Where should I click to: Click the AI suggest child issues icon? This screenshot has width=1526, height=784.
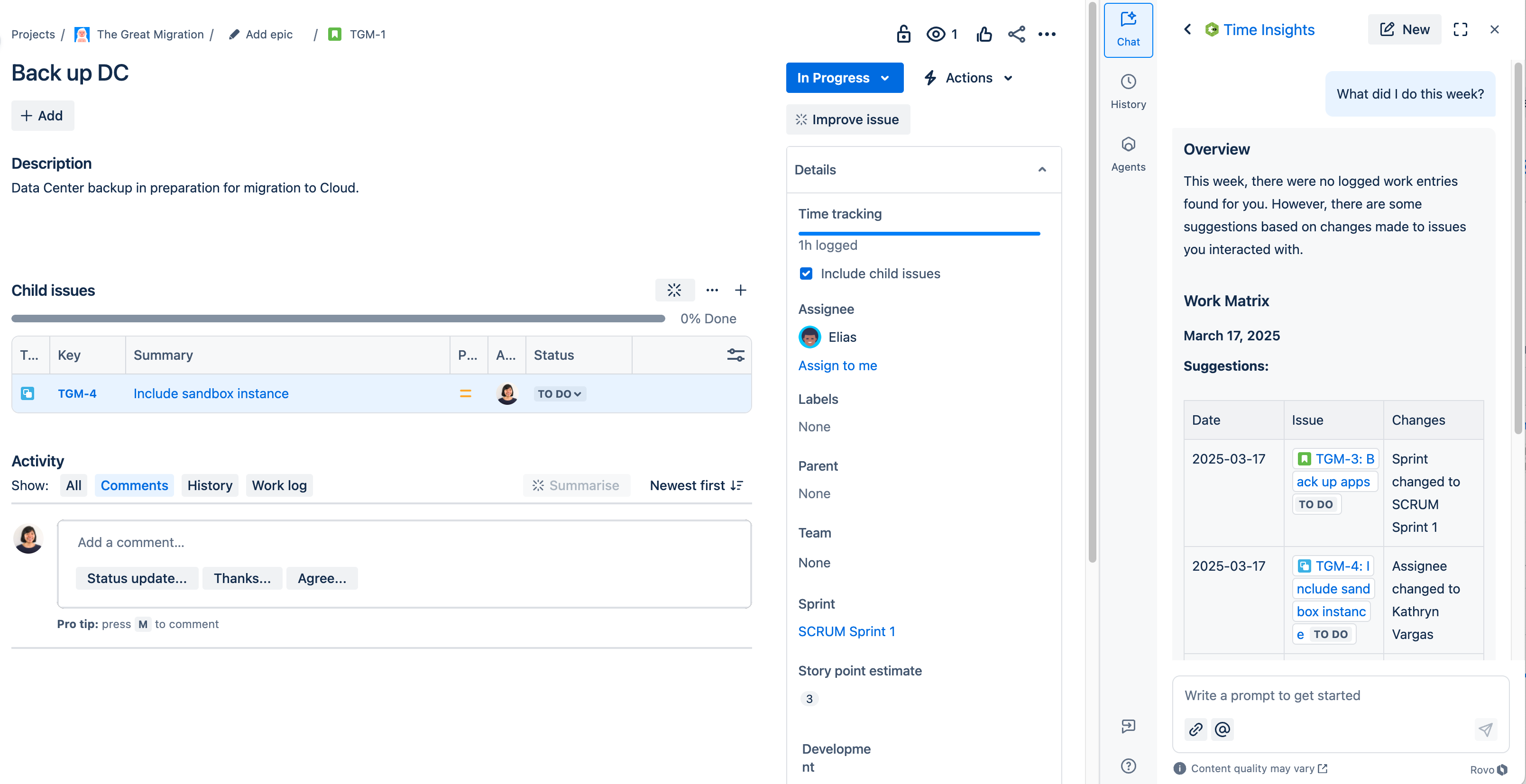click(x=674, y=290)
